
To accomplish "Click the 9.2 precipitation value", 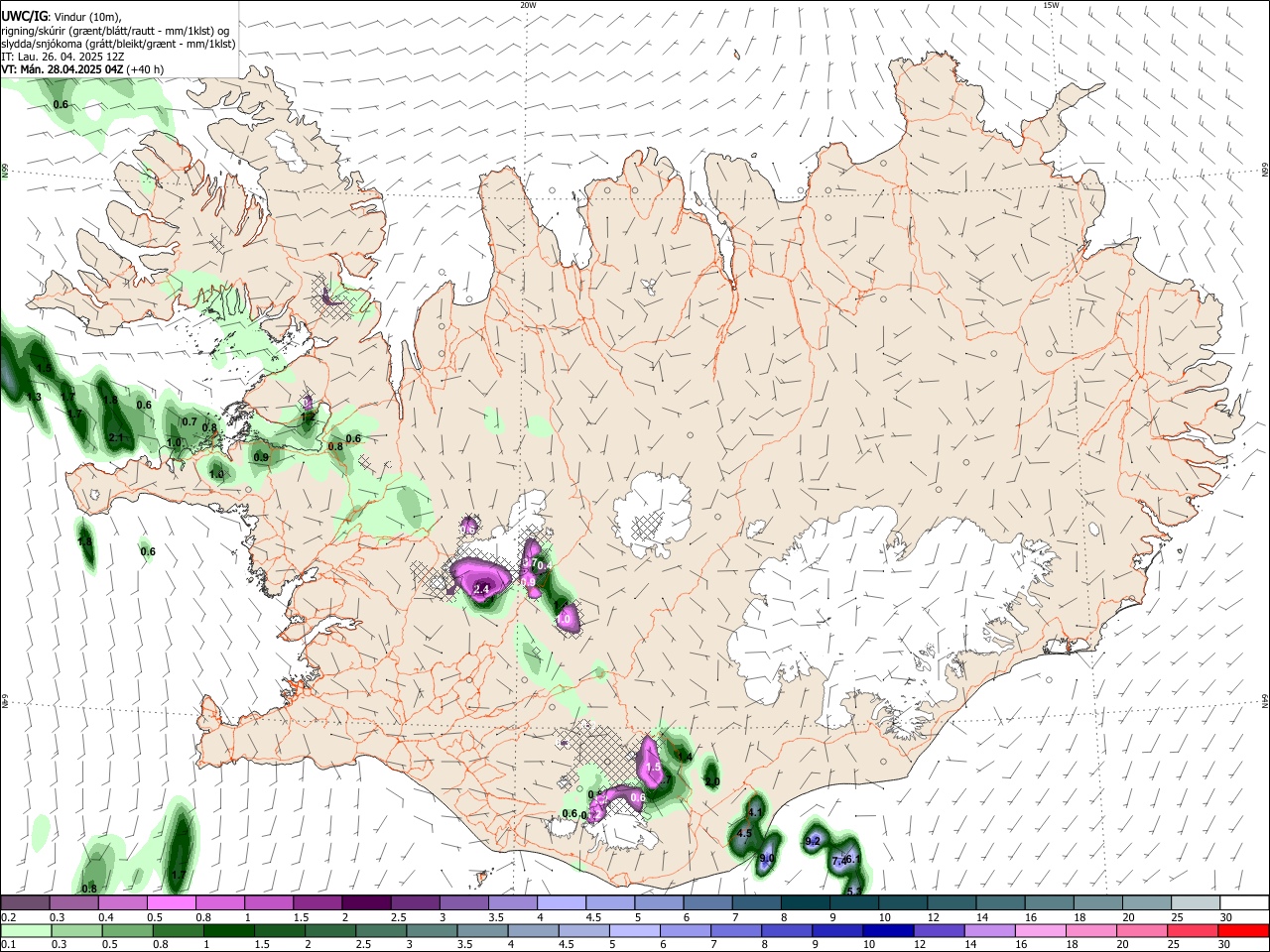I will coord(813,841).
